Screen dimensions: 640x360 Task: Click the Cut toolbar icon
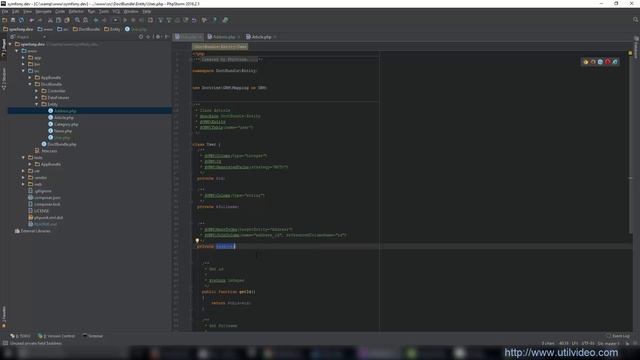(x=50, y=20)
